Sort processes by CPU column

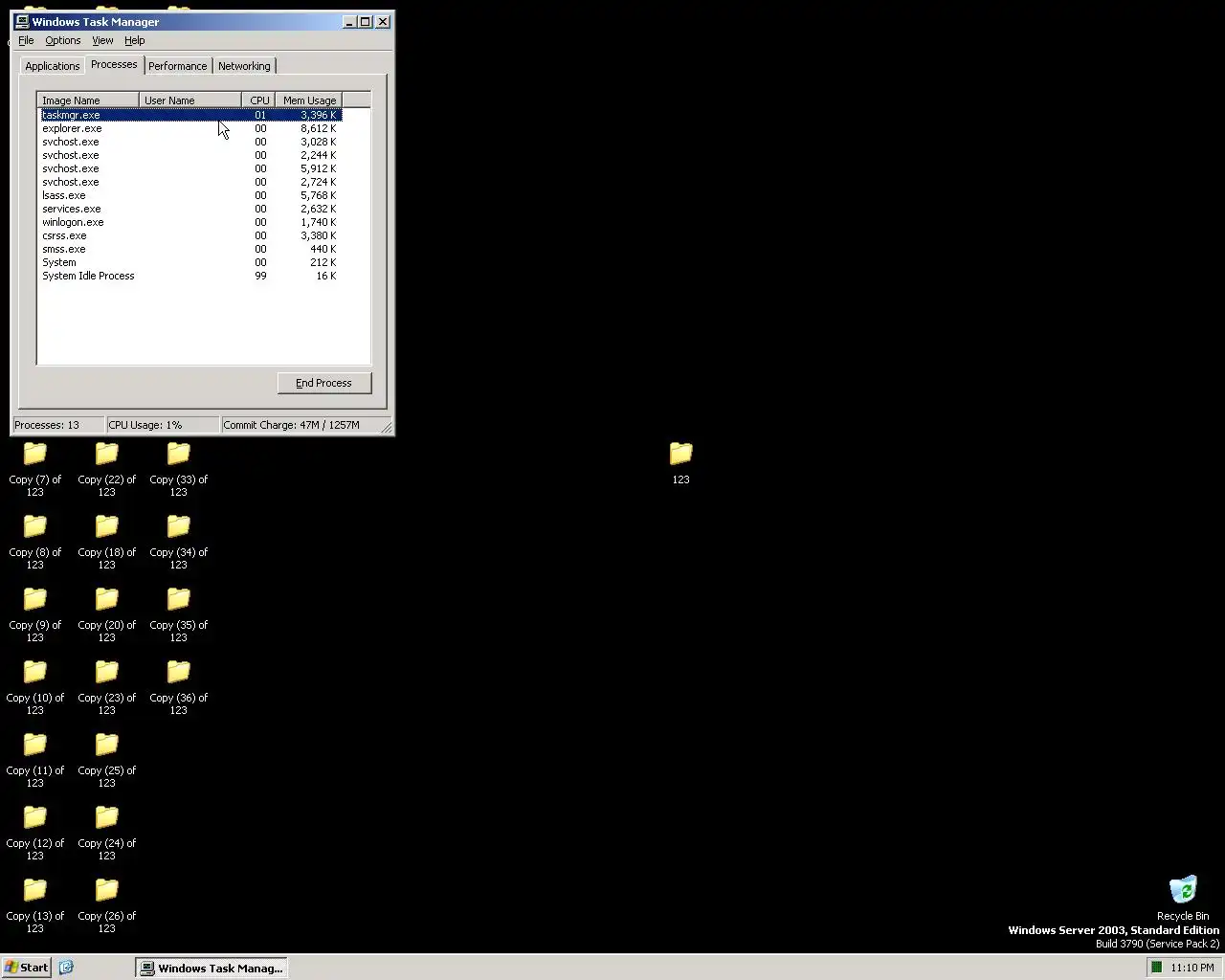point(258,100)
